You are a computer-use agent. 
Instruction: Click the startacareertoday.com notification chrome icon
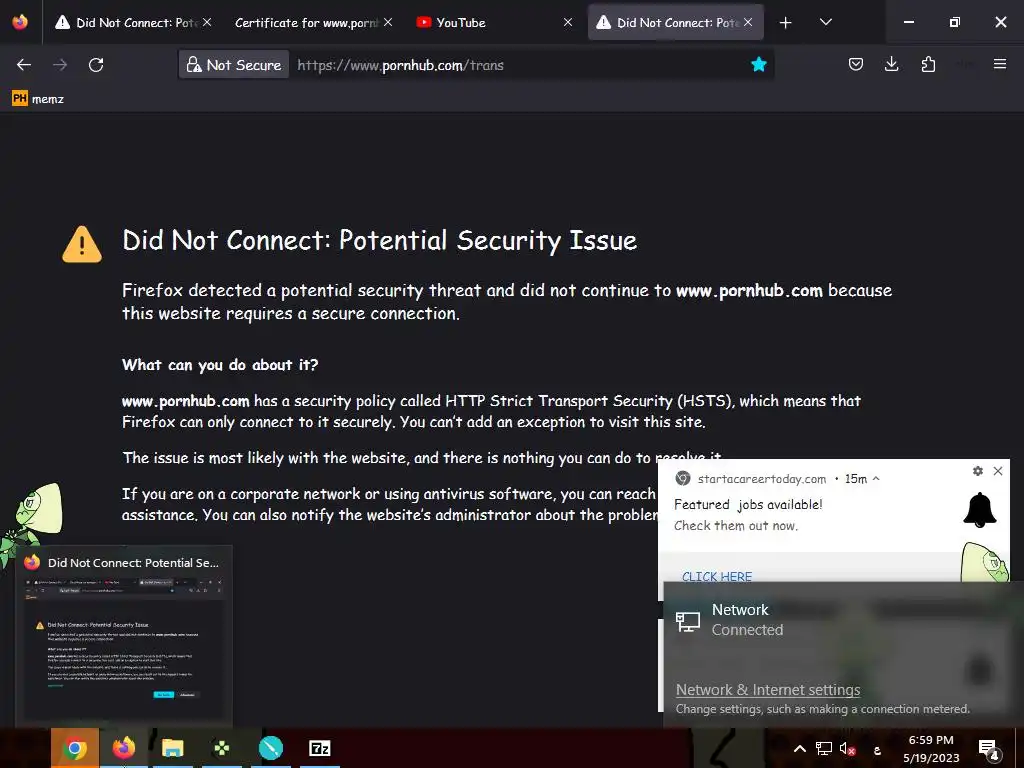point(683,478)
